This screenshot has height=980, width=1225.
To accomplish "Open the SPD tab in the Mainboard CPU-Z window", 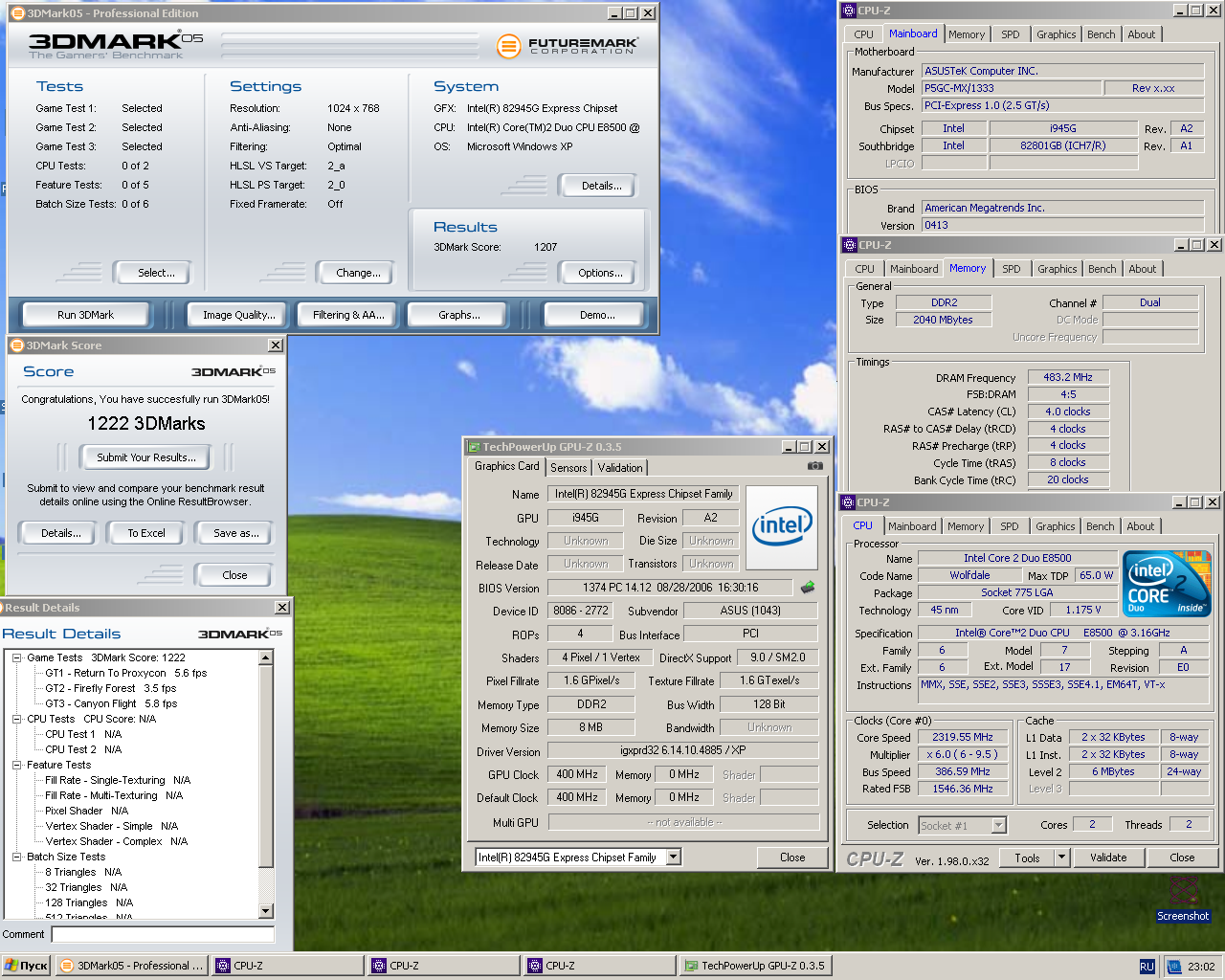I will coord(1011,34).
